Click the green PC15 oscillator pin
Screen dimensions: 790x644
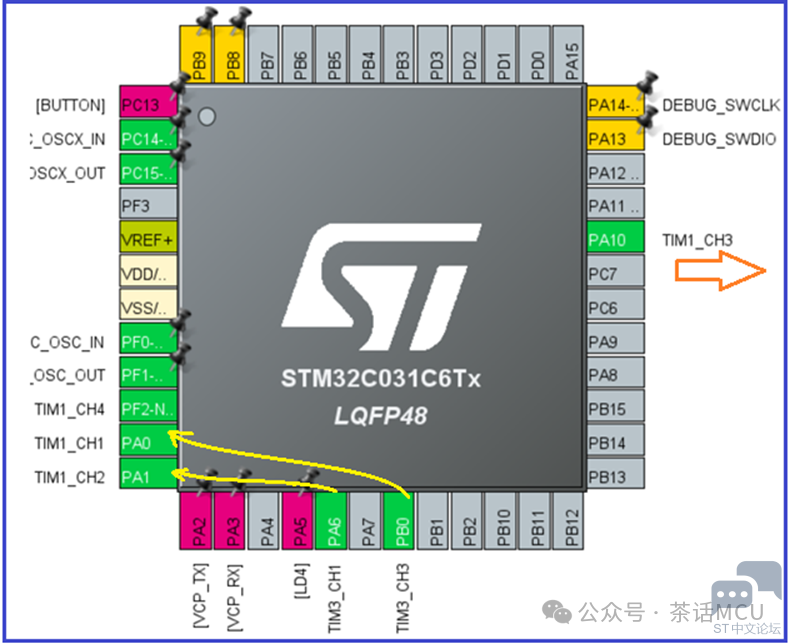pos(149,169)
